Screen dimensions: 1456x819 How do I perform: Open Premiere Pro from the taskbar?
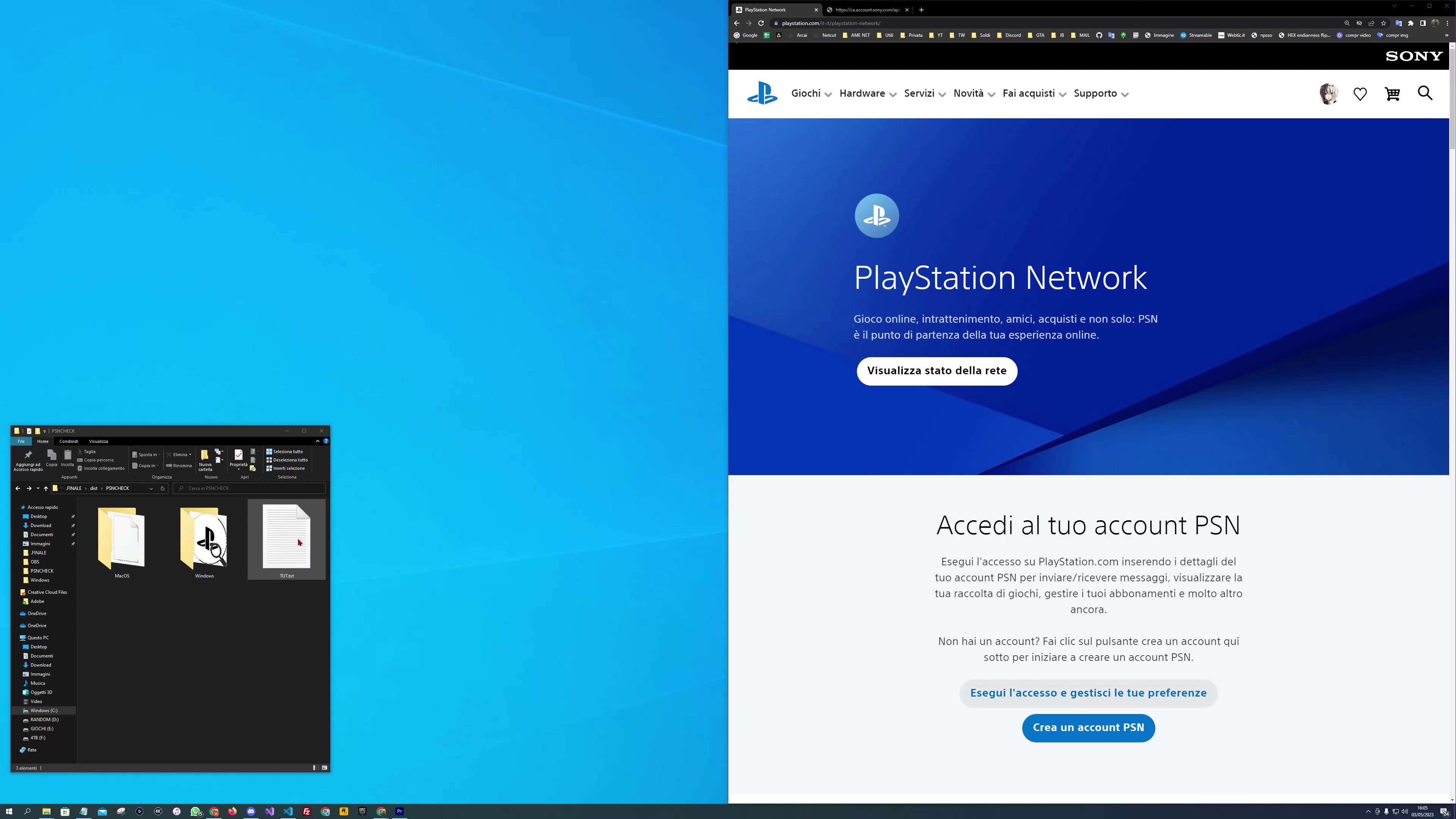[x=400, y=811]
